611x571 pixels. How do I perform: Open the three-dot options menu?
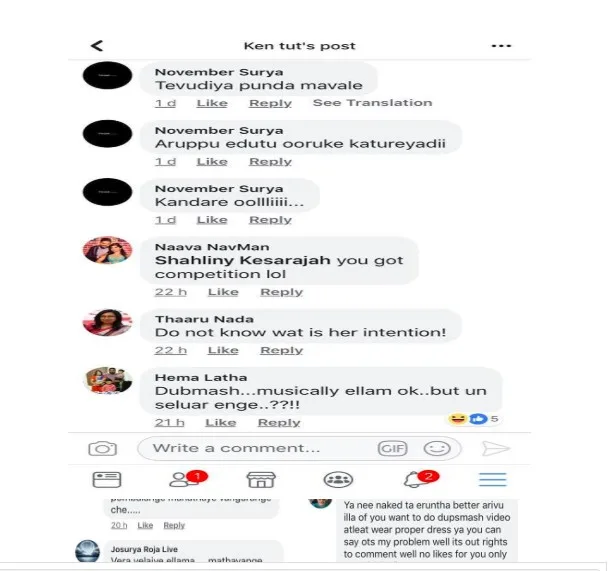point(501,46)
